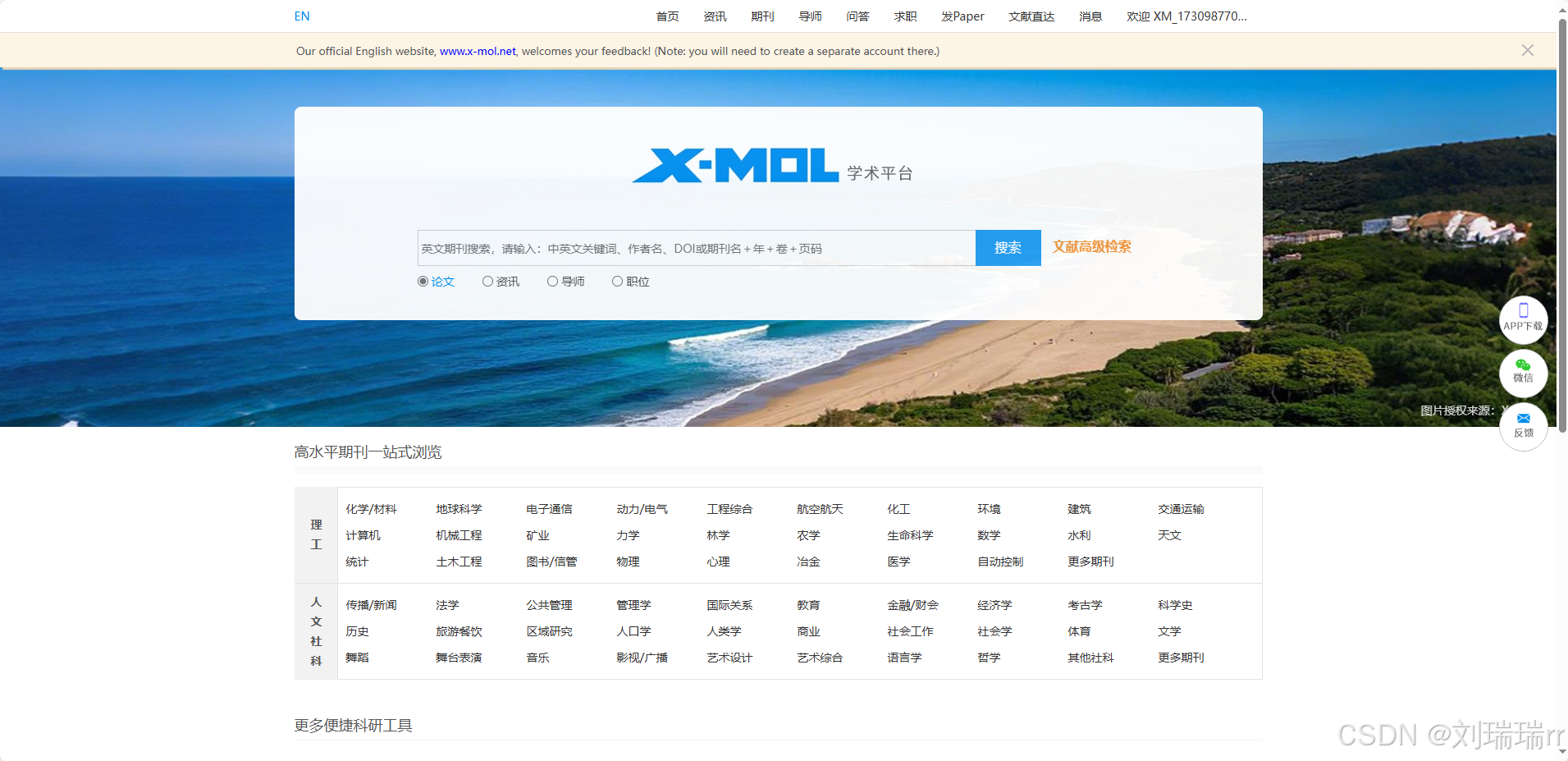Browse 自动控制 journals

tap(1000, 562)
